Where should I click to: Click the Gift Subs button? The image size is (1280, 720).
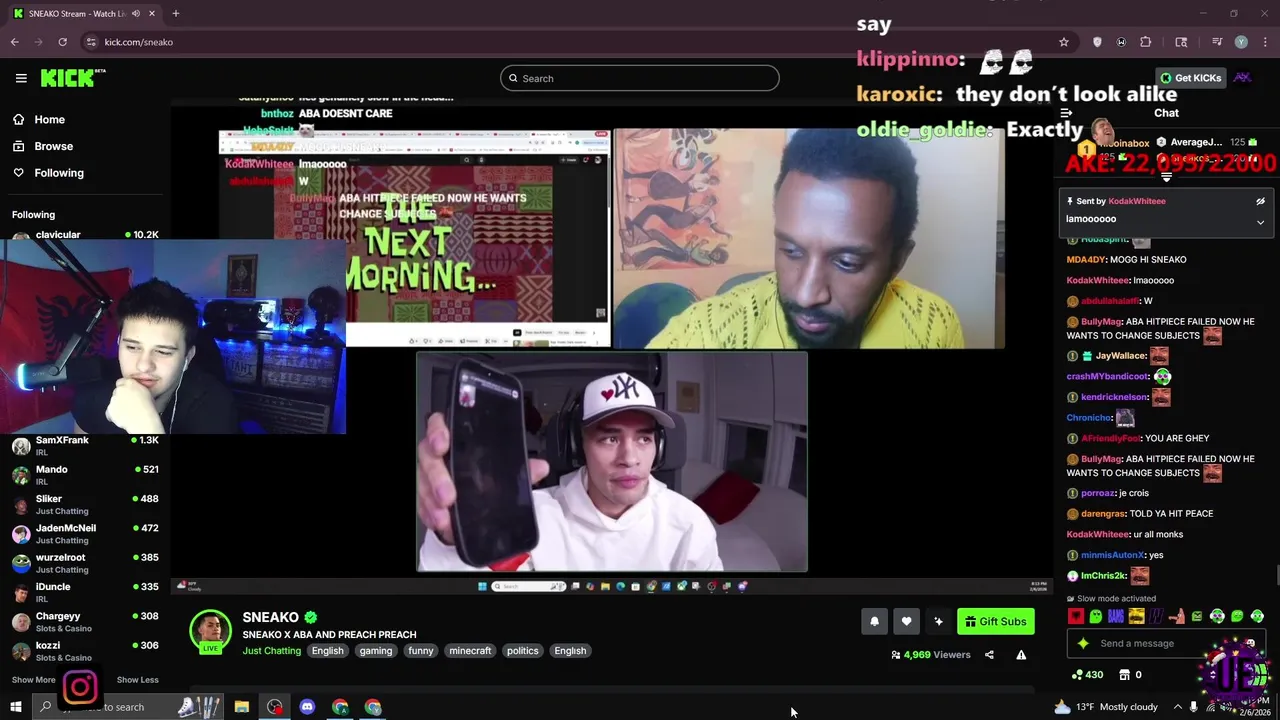pyautogui.click(x=995, y=622)
